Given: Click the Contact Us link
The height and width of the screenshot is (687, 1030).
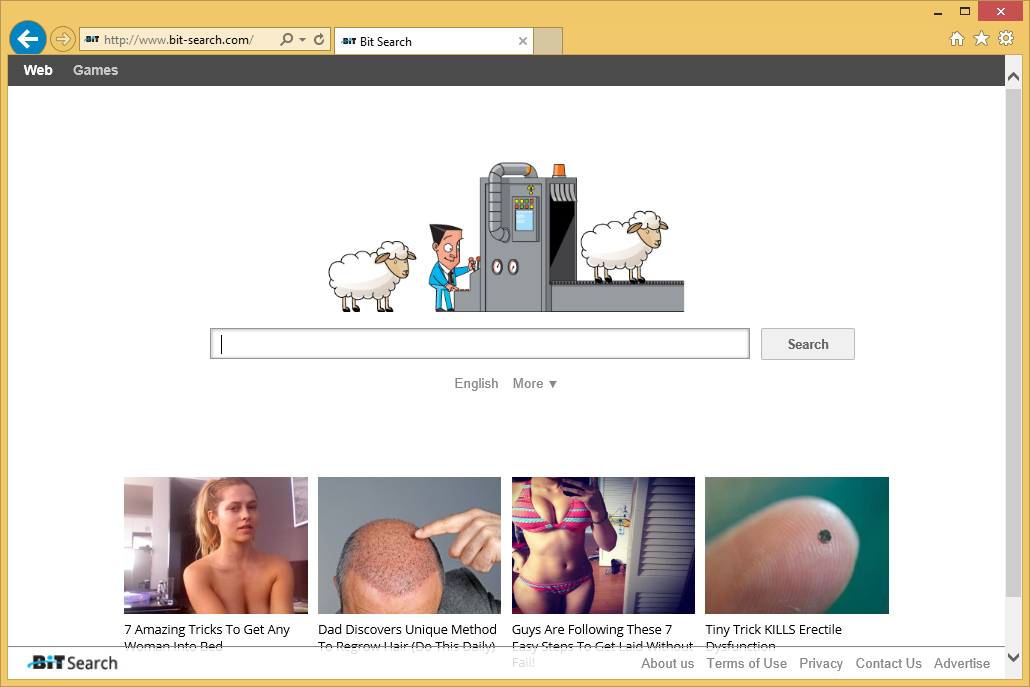Looking at the screenshot, I should pyautogui.click(x=888, y=663).
